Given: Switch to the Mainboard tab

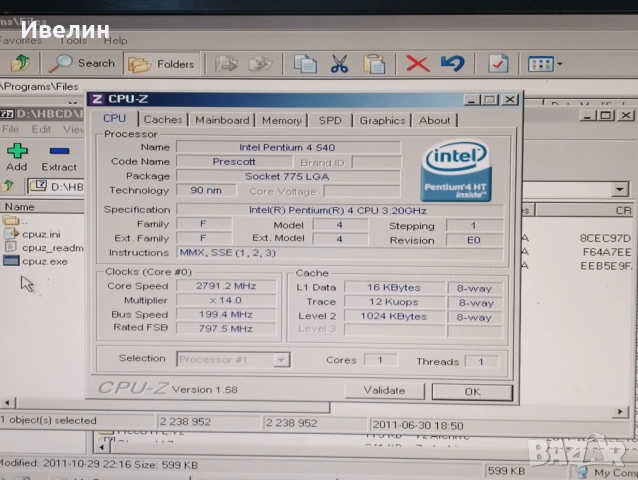Looking at the screenshot, I should [x=222, y=120].
